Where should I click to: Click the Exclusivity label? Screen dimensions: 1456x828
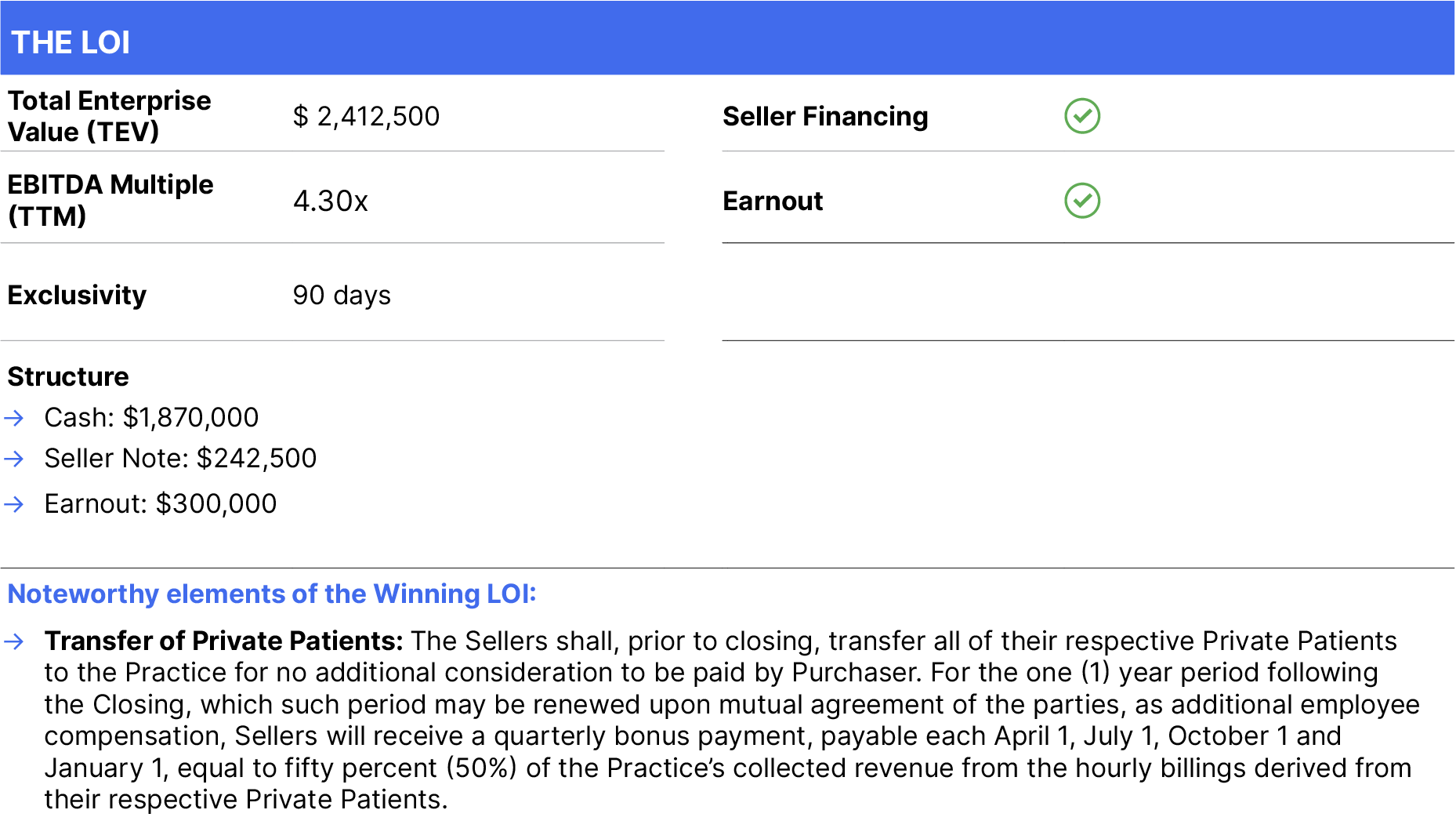click(x=77, y=295)
